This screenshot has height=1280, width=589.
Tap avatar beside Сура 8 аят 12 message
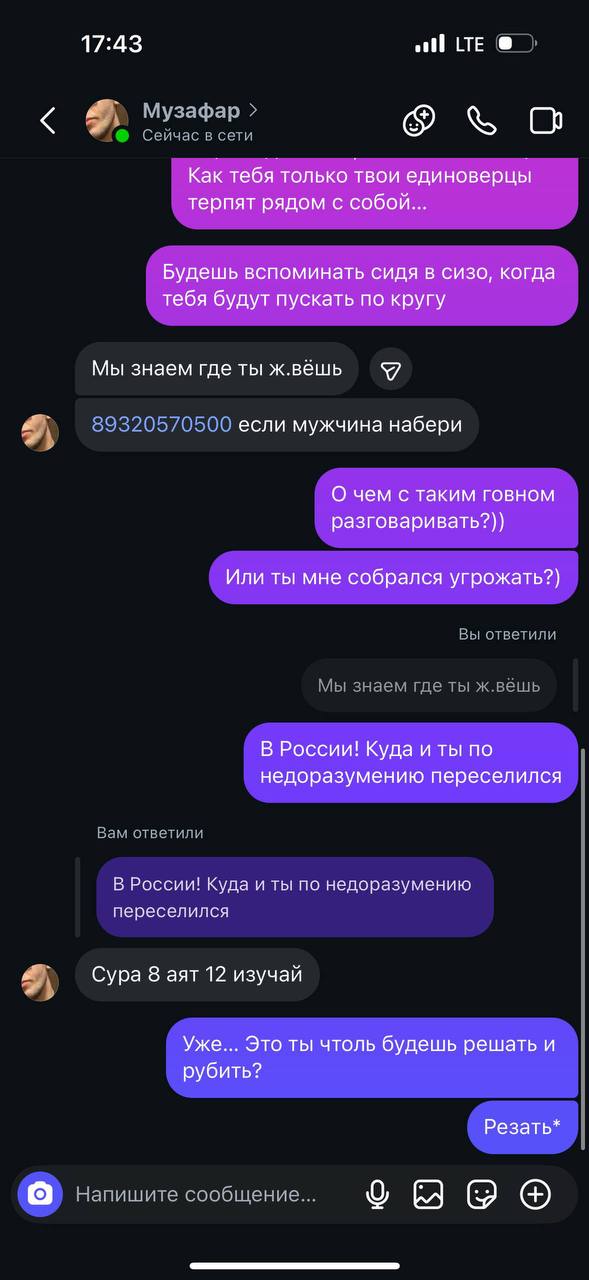pos(40,982)
